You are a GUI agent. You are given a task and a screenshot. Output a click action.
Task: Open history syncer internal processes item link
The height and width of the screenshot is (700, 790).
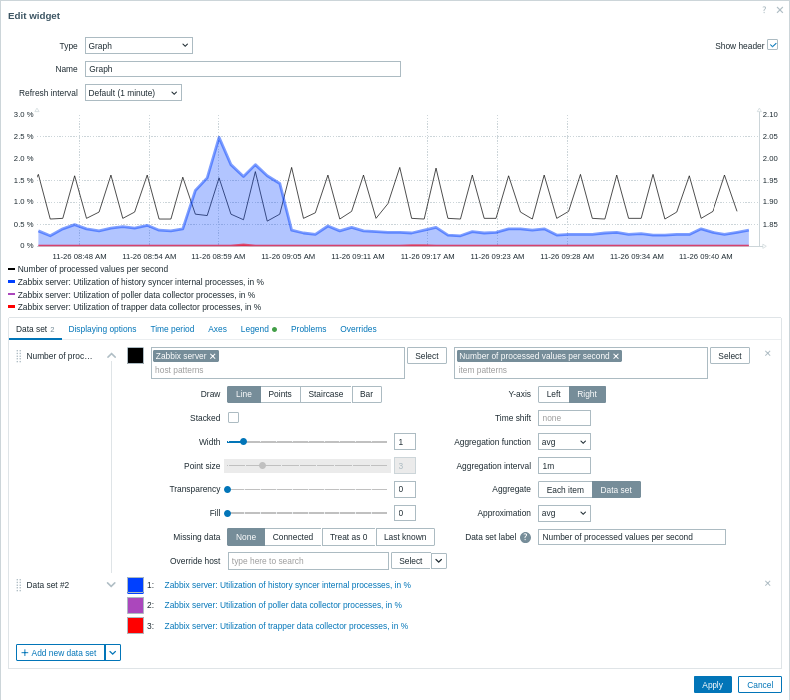288,585
